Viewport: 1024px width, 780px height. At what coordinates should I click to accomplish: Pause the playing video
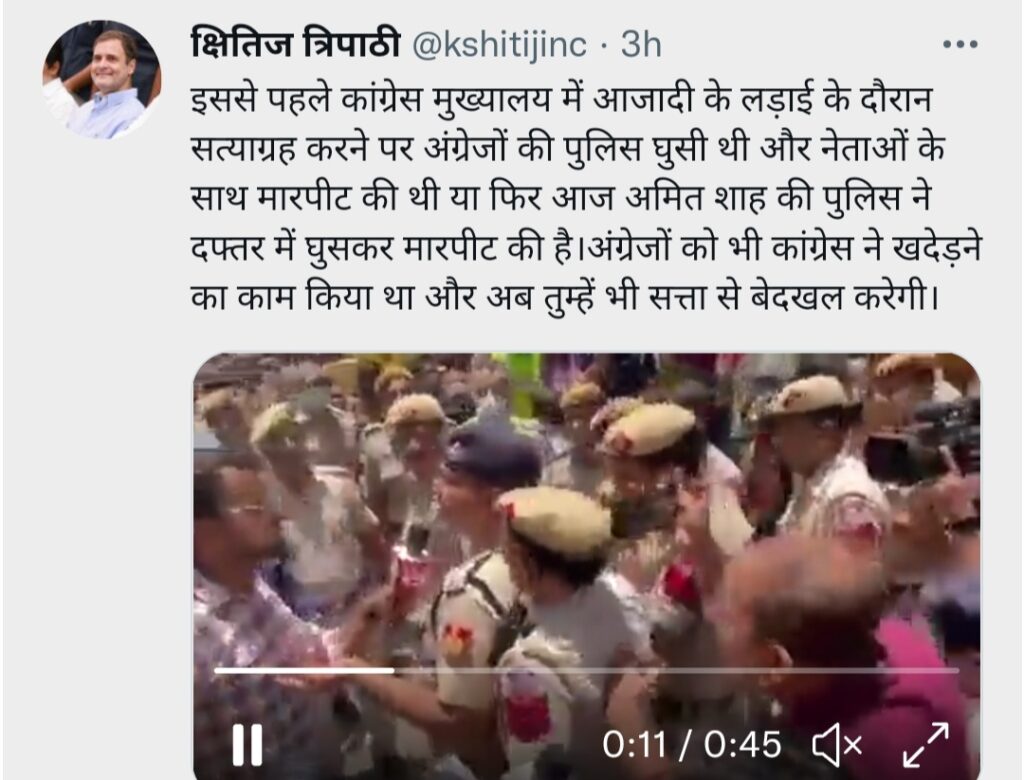[x=248, y=744]
